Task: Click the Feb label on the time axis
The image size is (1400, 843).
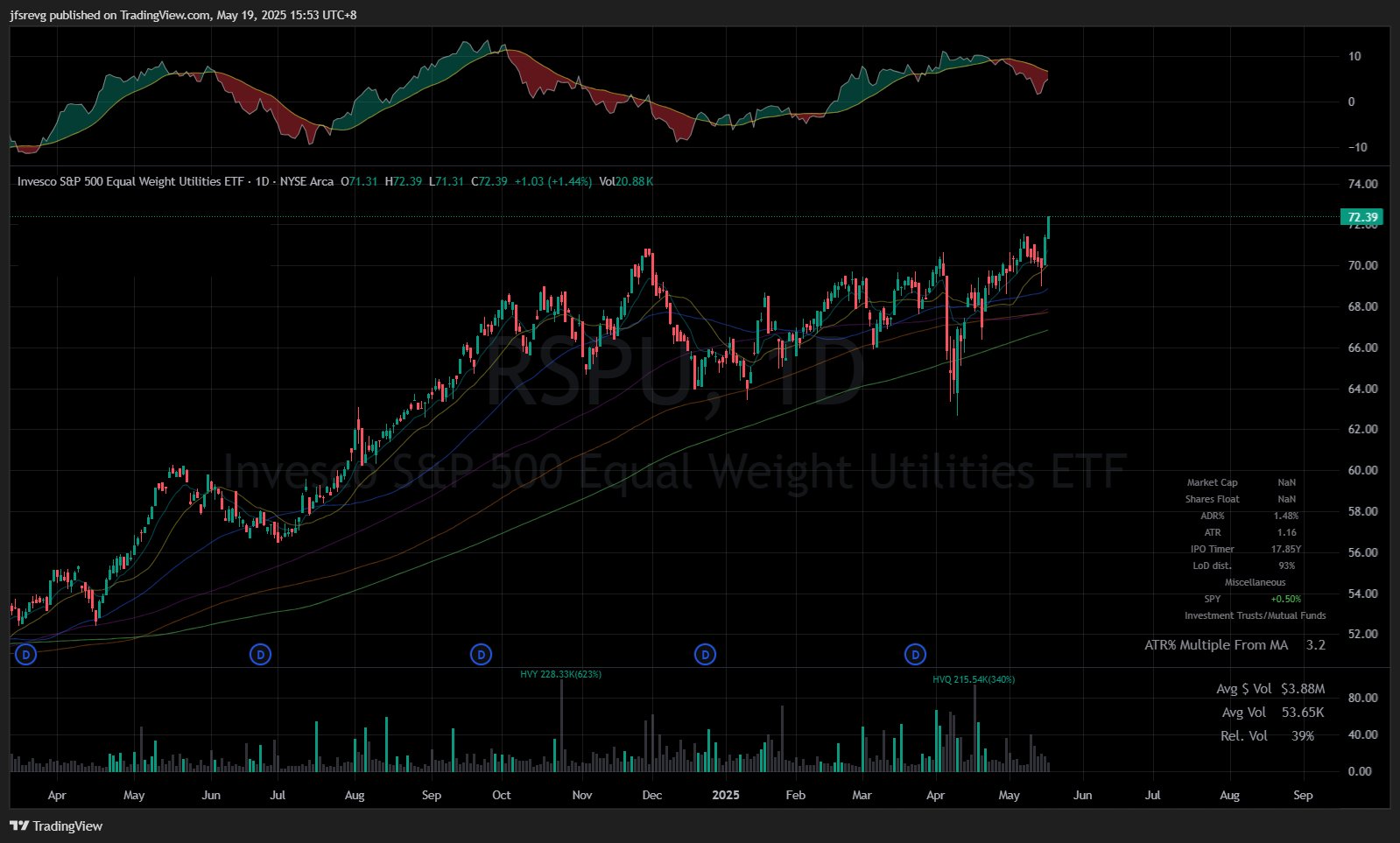Action: point(795,795)
